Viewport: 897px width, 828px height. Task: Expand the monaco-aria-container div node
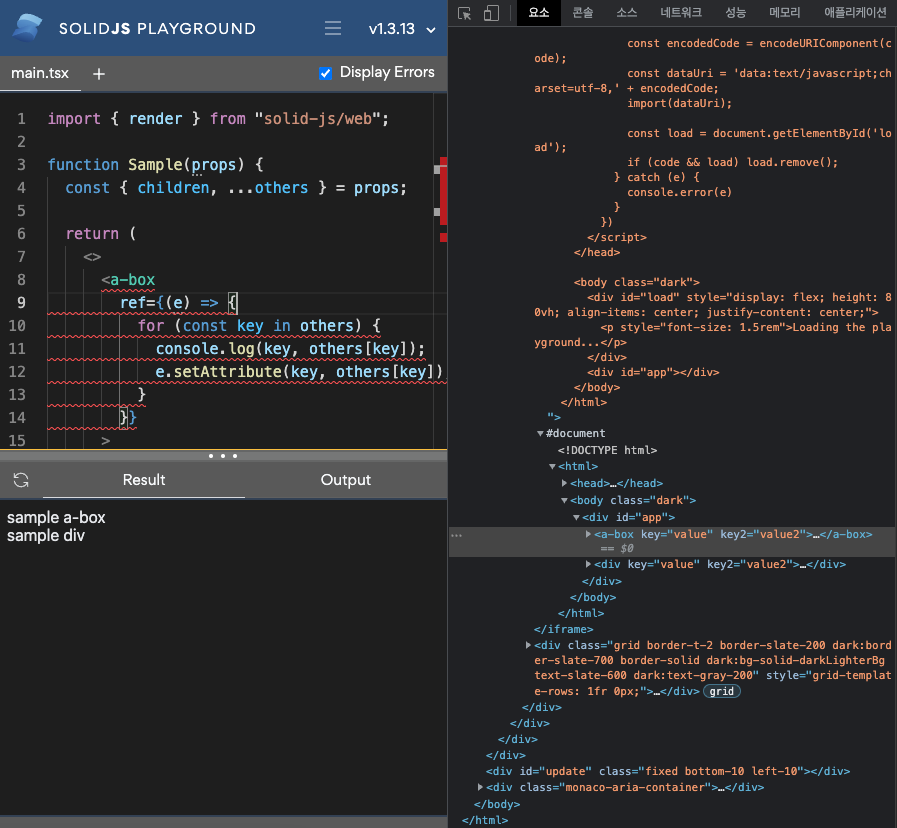480,787
